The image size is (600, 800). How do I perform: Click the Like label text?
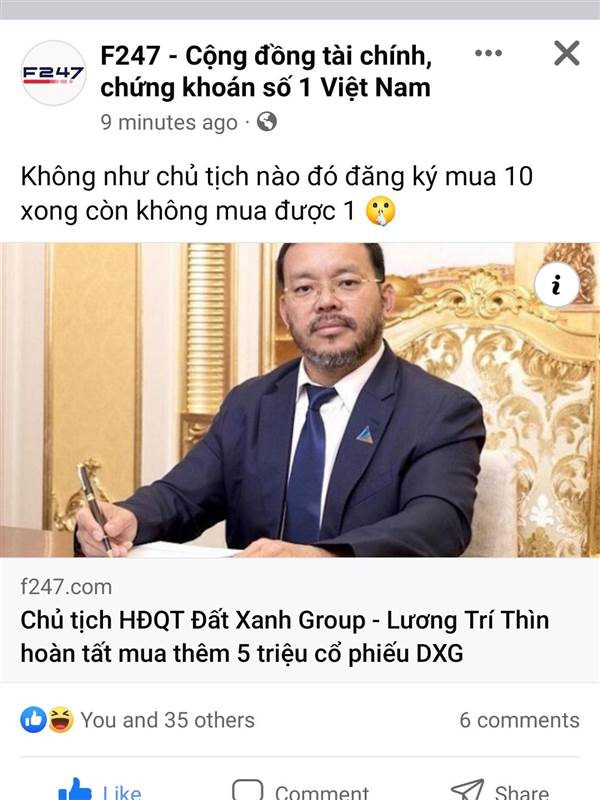122,792
